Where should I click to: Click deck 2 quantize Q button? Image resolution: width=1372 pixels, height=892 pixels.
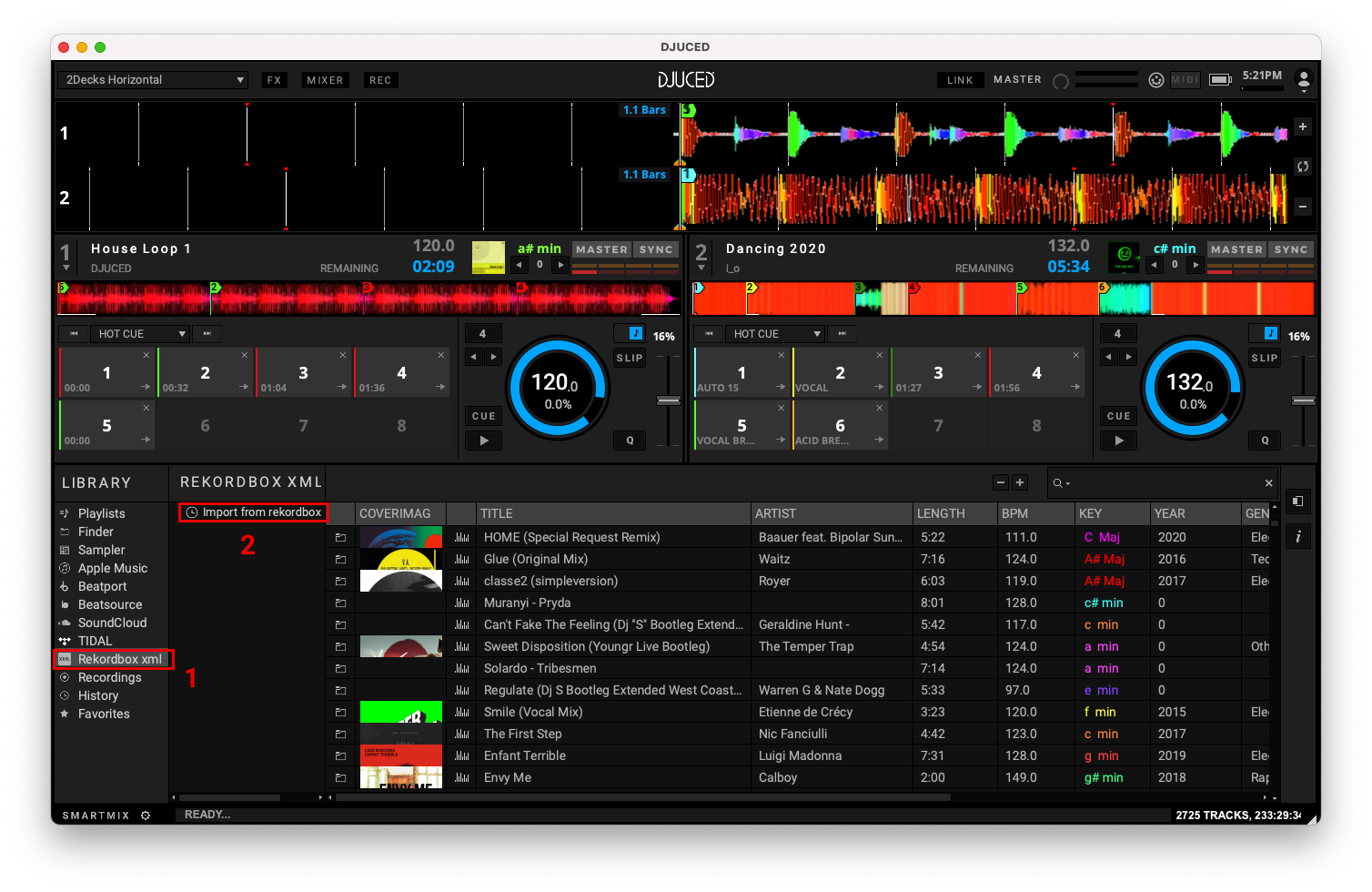click(x=1265, y=441)
